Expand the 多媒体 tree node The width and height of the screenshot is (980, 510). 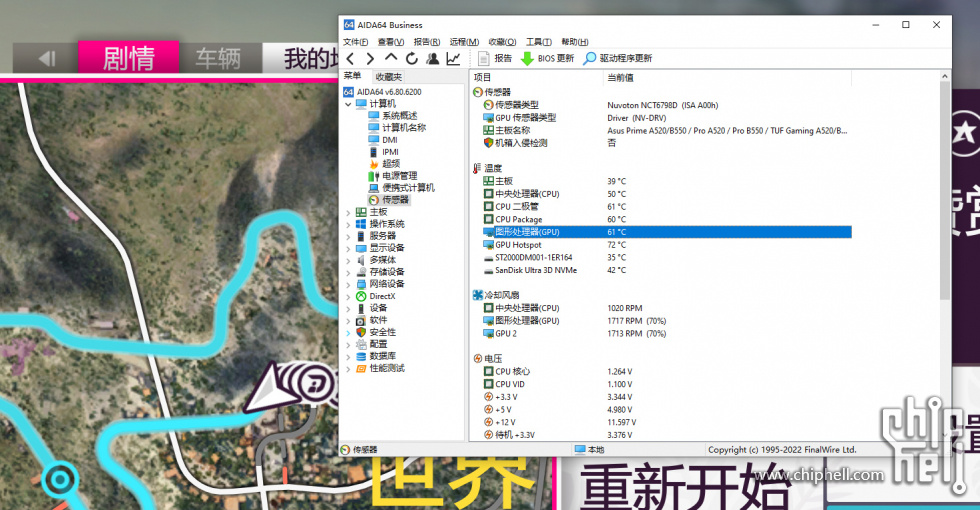(x=348, y=261)
